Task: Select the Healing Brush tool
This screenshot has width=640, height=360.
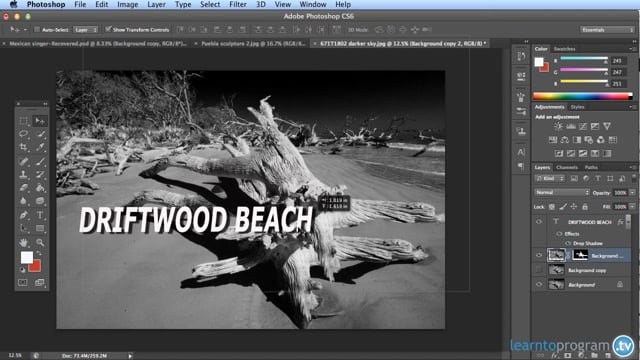Action: click(24, 162)
